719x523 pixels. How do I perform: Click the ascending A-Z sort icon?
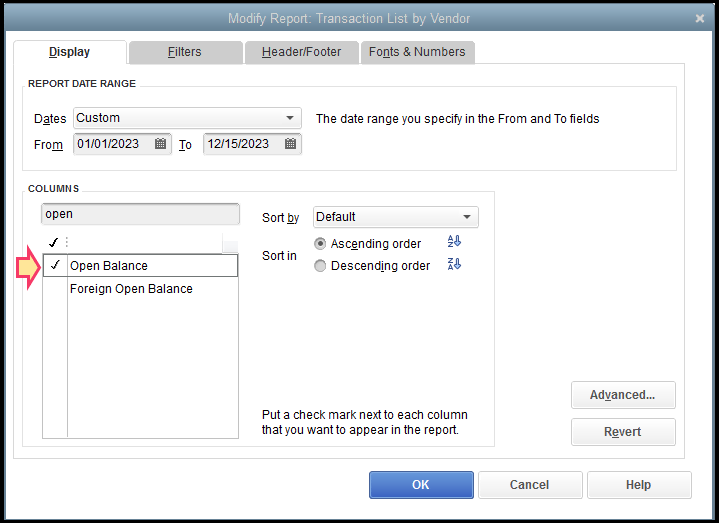tap(454, 242)
